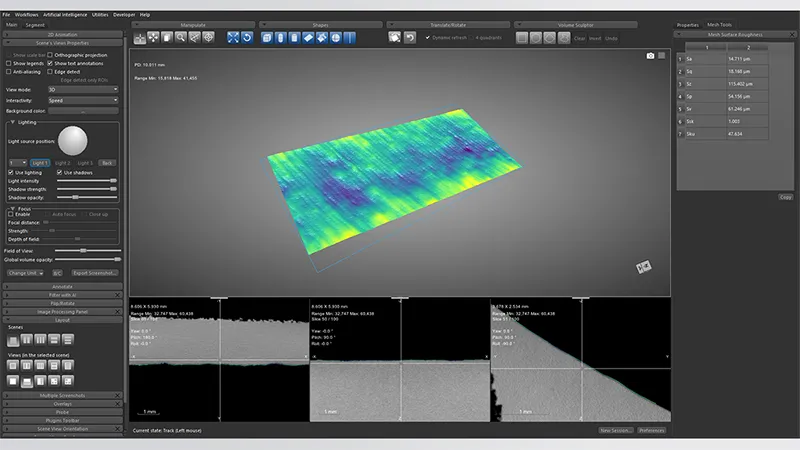800x450 pixels.
Task: Choose the single scene layout icon
Action: 13,340
